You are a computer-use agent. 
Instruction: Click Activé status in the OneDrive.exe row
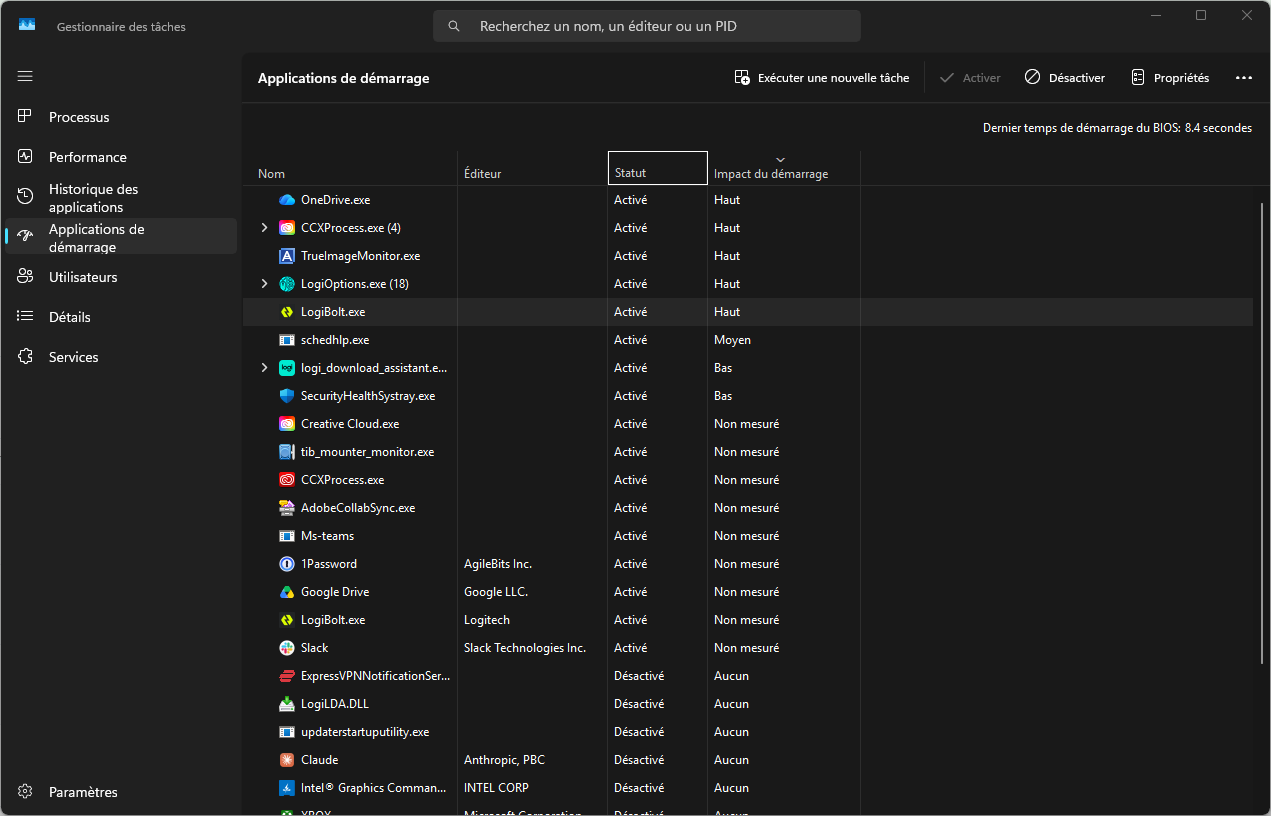pyautogui.click(x=630, y=200)
